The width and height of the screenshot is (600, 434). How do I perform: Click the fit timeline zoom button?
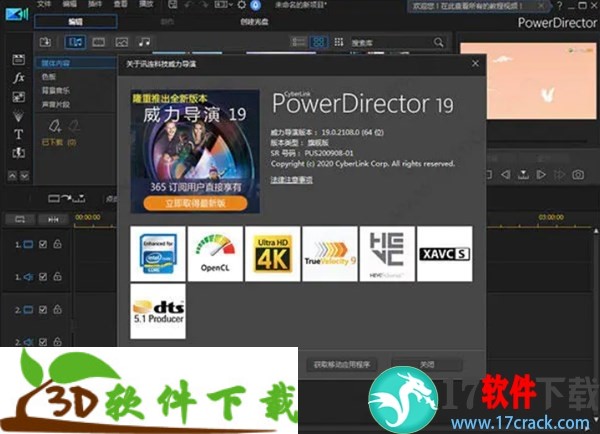[53, 219]
